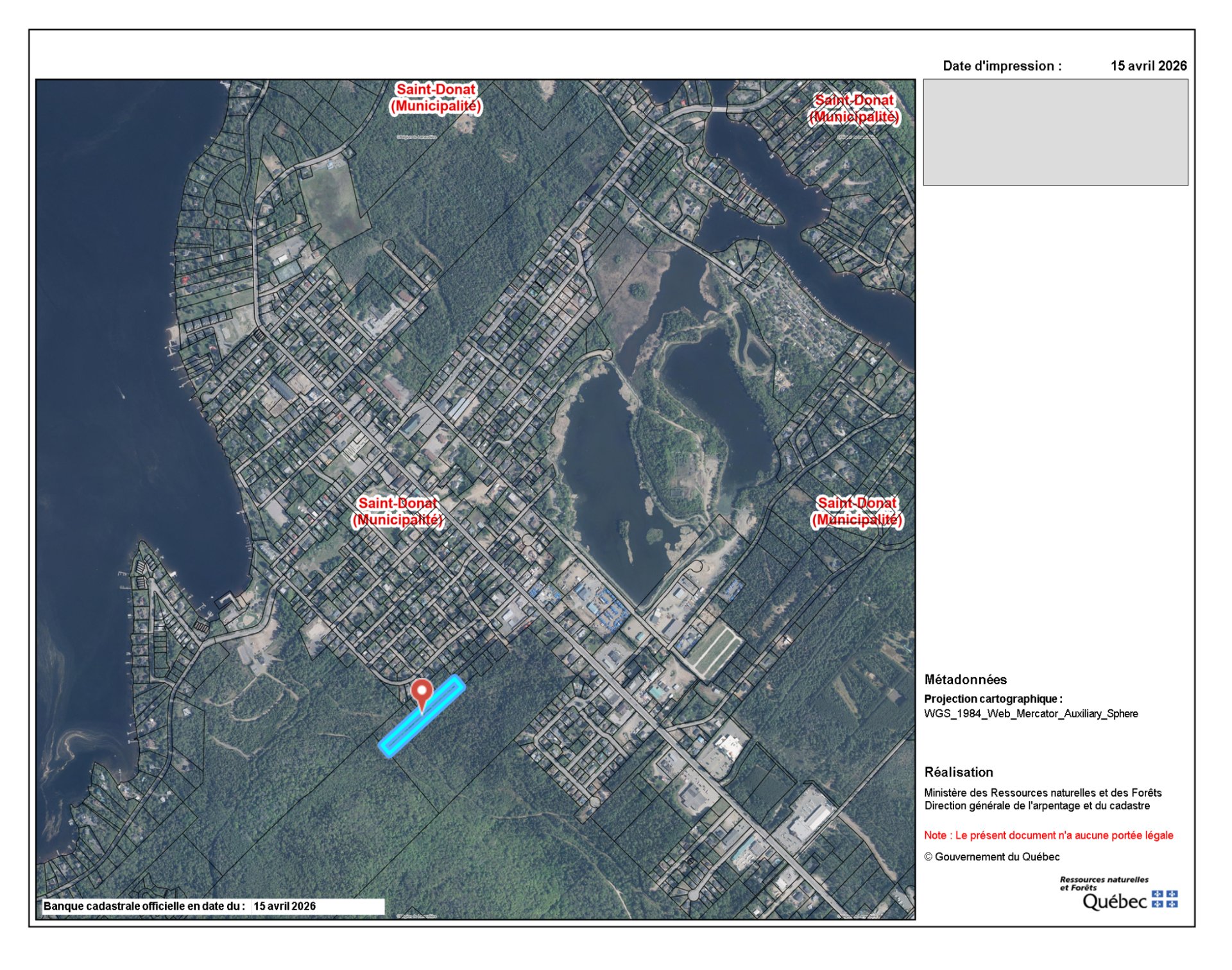Click WGS_1984_Web_Mercator_Auxiliary_Sphere projection text
This screenshot has width=1232, height=970.
coord(1031,713)
